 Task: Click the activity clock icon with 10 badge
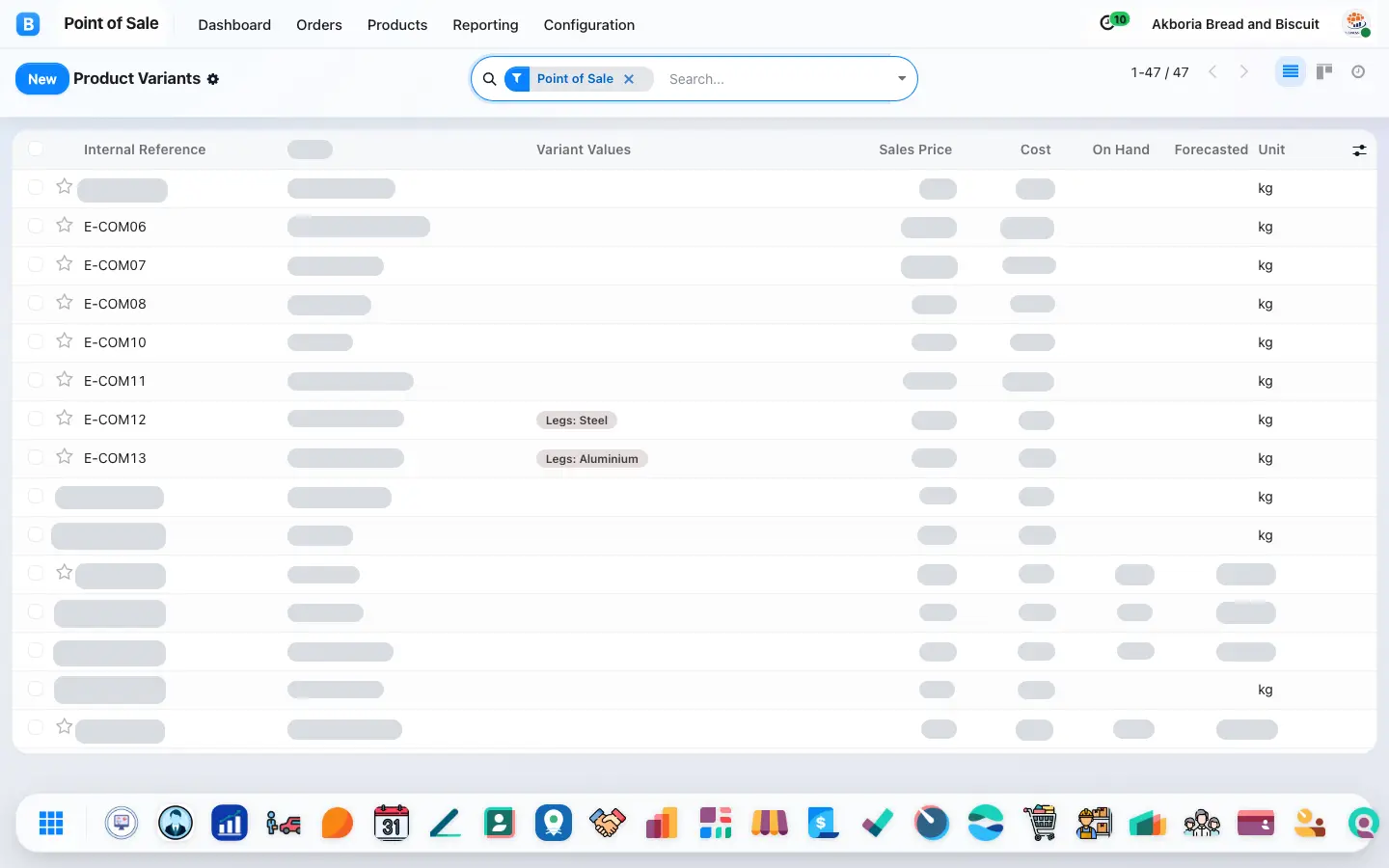pos(1113,22)
